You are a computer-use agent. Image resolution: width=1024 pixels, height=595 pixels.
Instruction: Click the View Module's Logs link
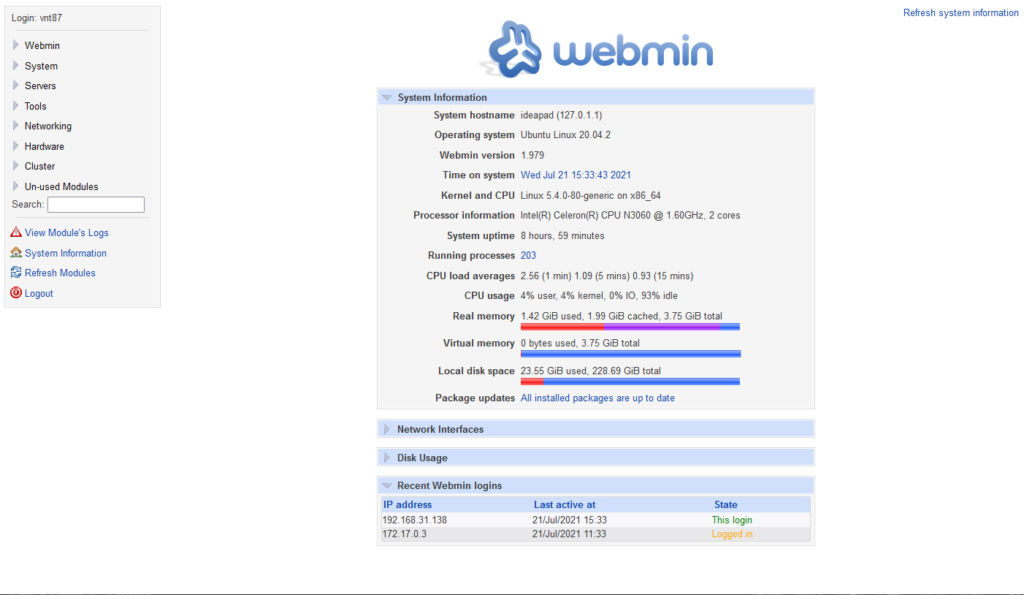pos(67,233)
